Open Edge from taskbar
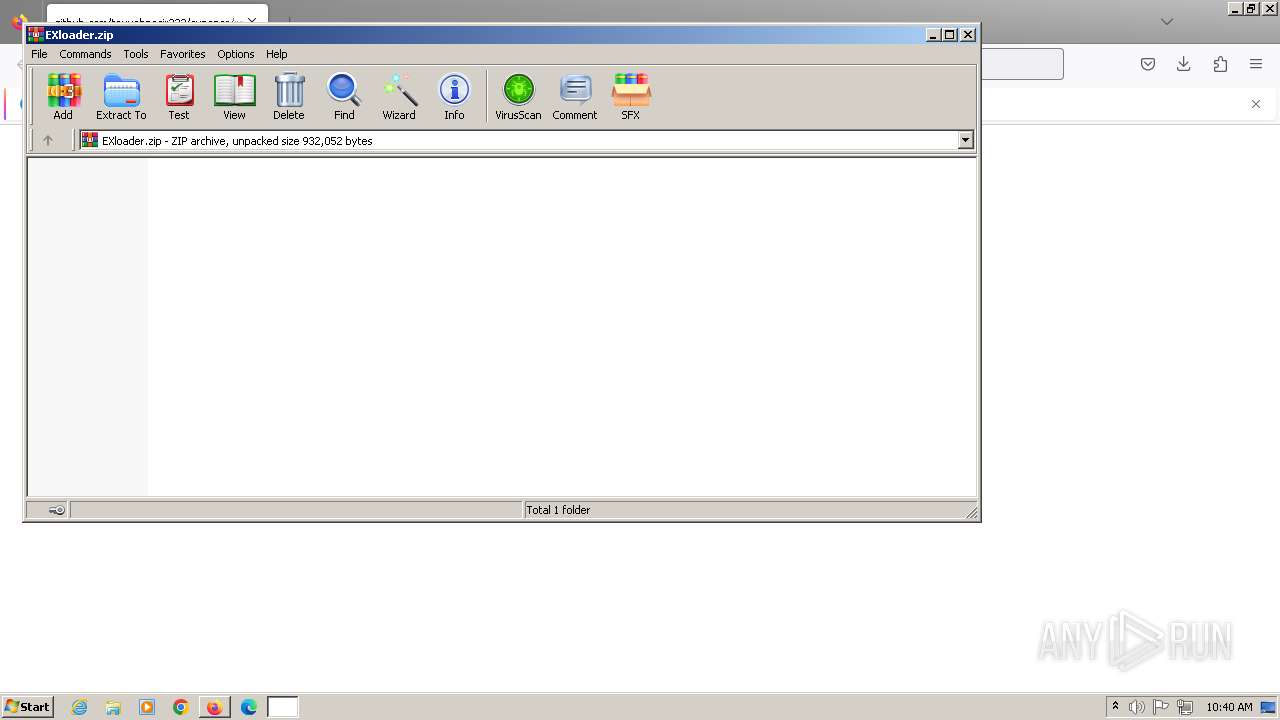 (x=249, y=707)
